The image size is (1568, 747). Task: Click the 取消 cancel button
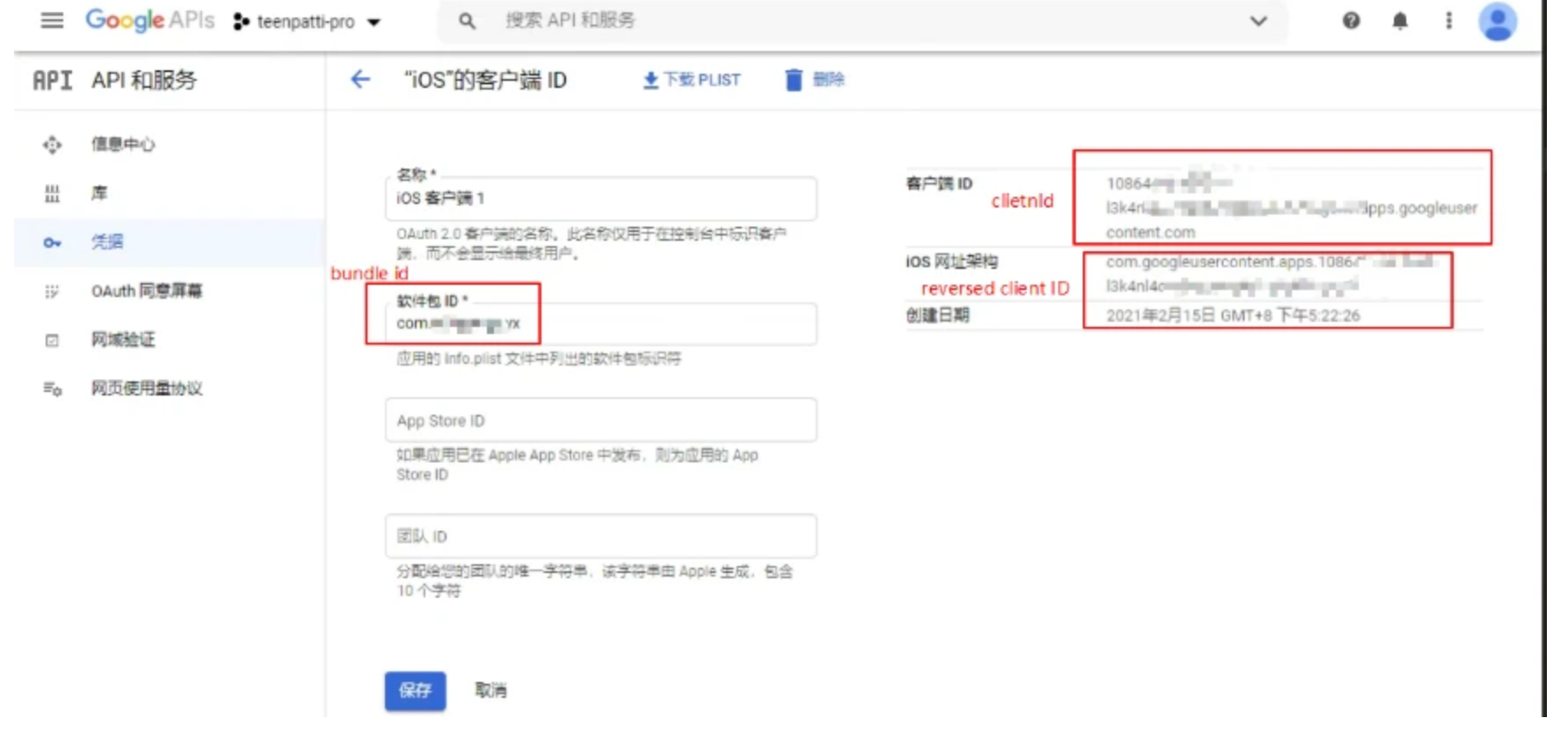[x=490, y=691]
